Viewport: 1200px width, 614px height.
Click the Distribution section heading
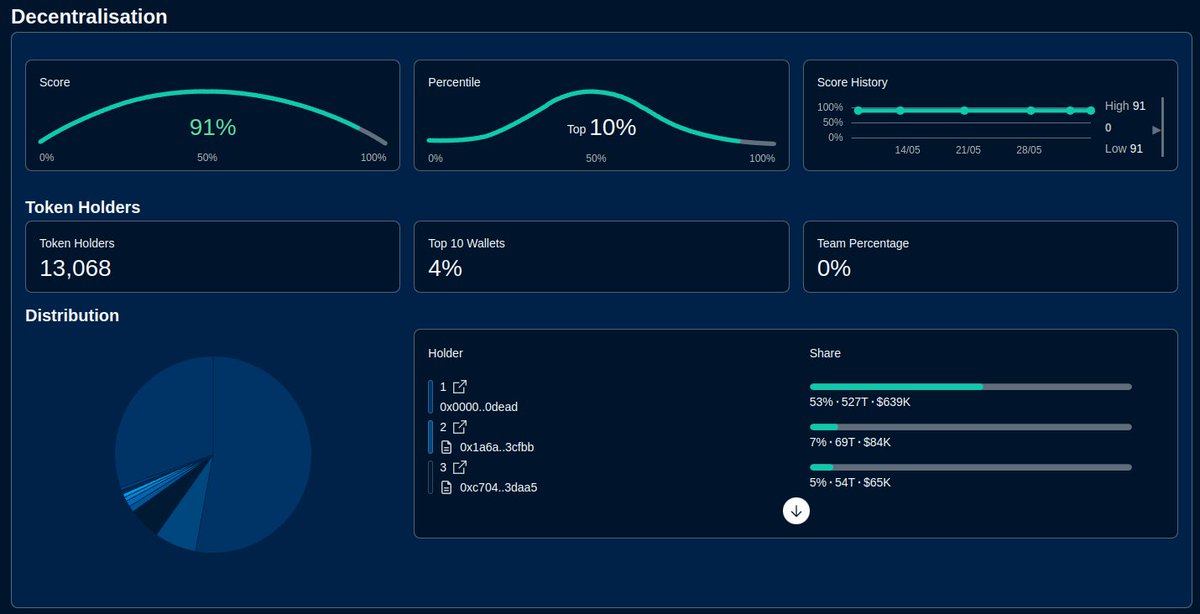[72, 315]
